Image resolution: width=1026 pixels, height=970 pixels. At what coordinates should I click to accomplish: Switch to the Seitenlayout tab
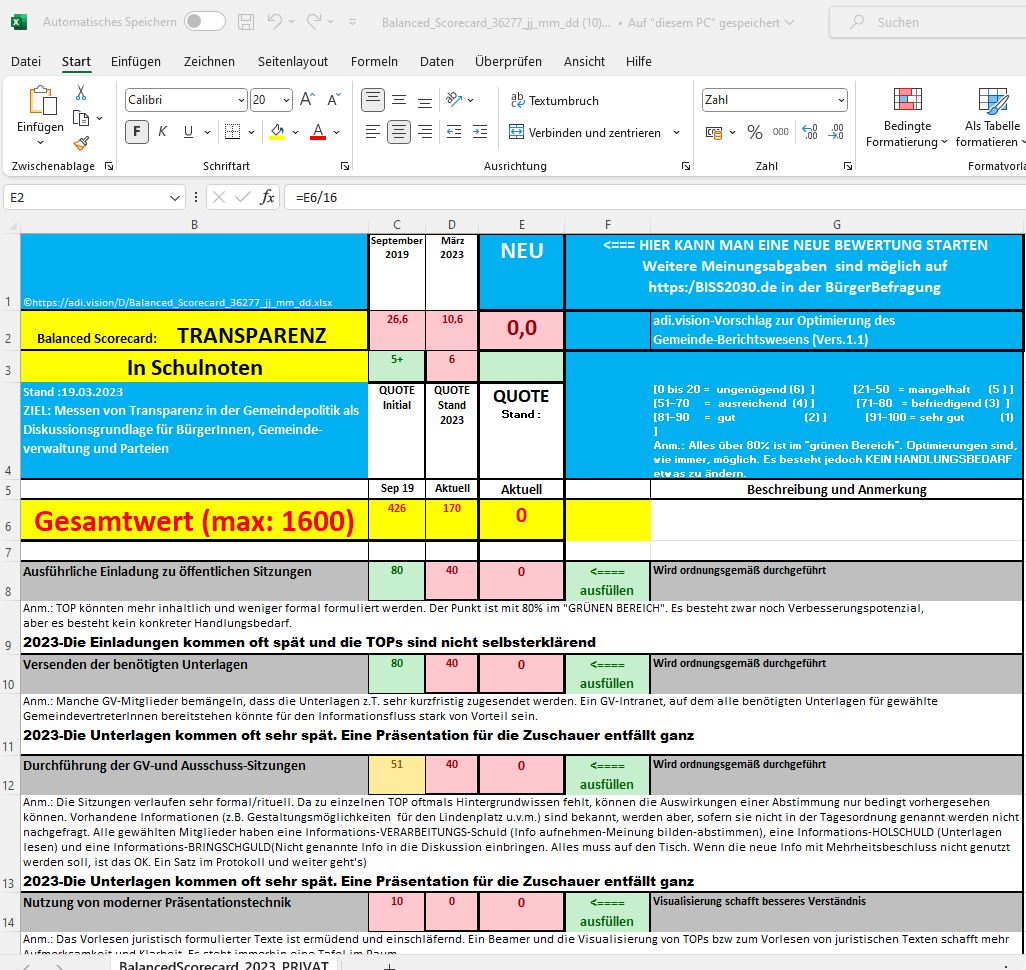tap(292, 61)
